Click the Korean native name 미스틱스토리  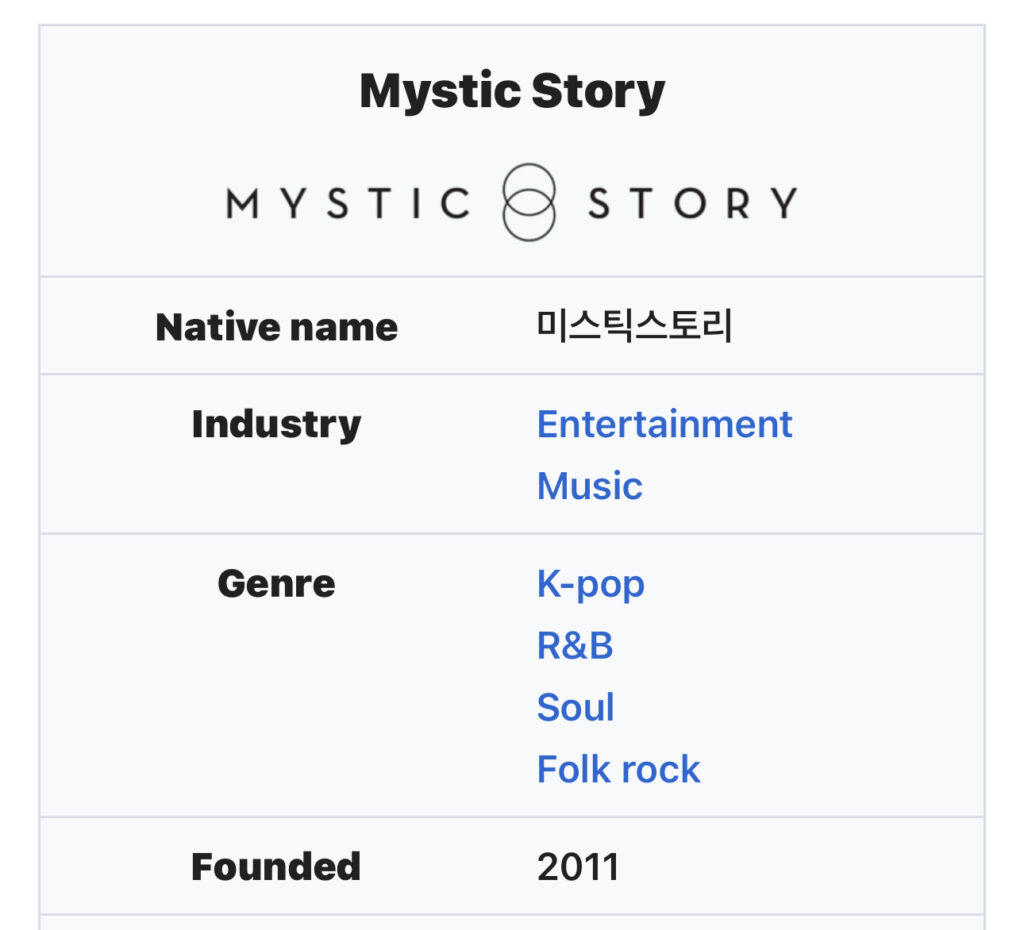(x=634, y=327)
